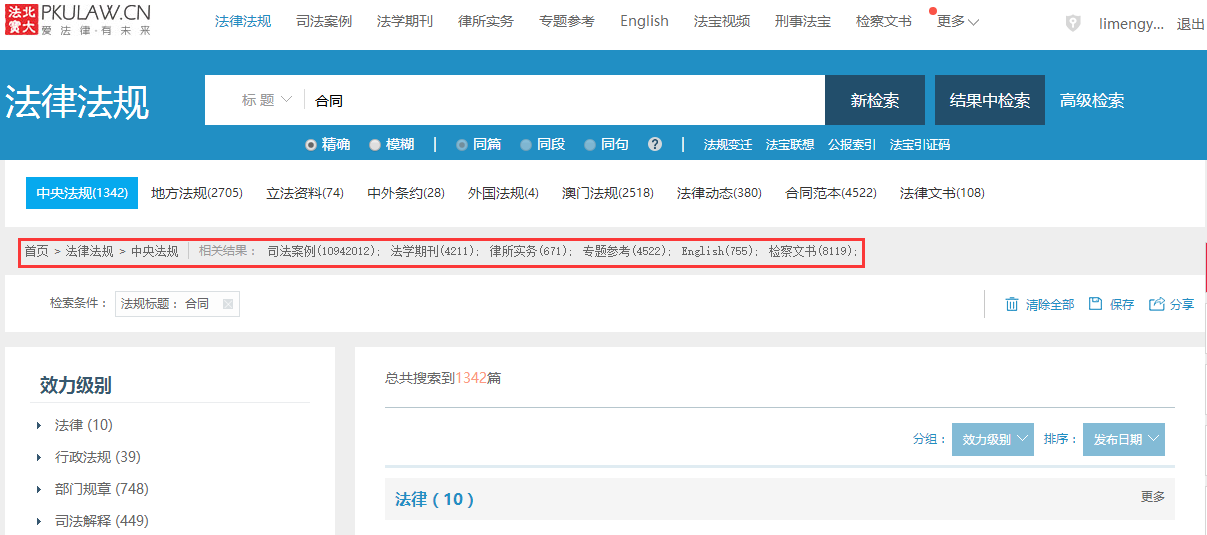Click 更多 in the 法律 results header

coord(1153,496)
